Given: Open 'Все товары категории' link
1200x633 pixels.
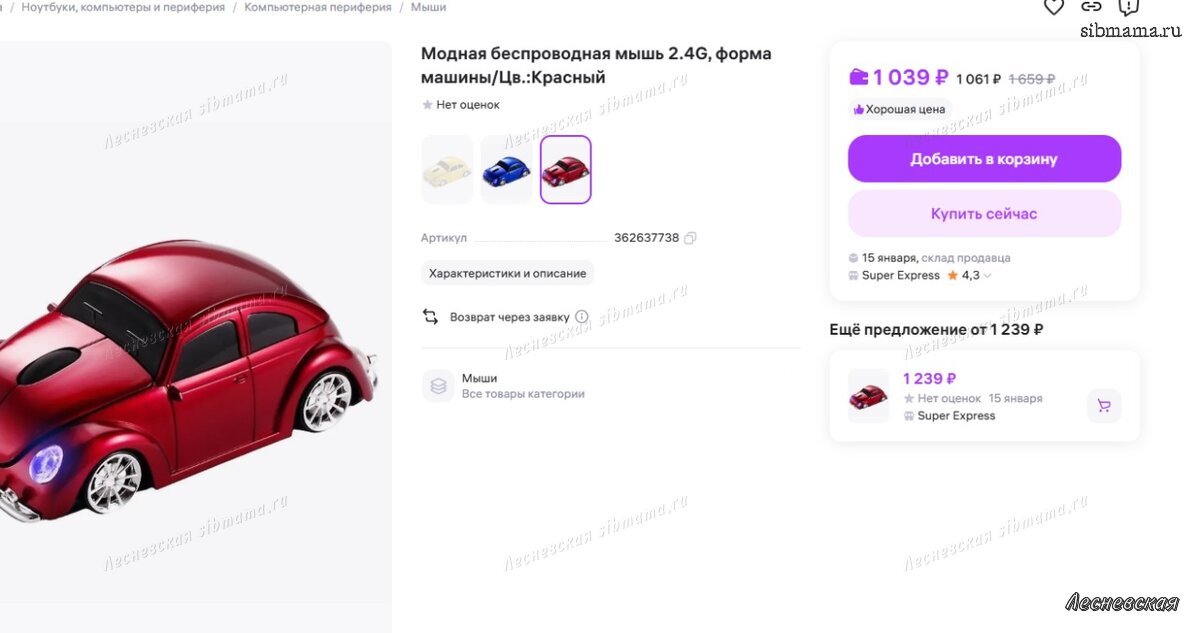Looking at the screenshot, I should 523,394.
